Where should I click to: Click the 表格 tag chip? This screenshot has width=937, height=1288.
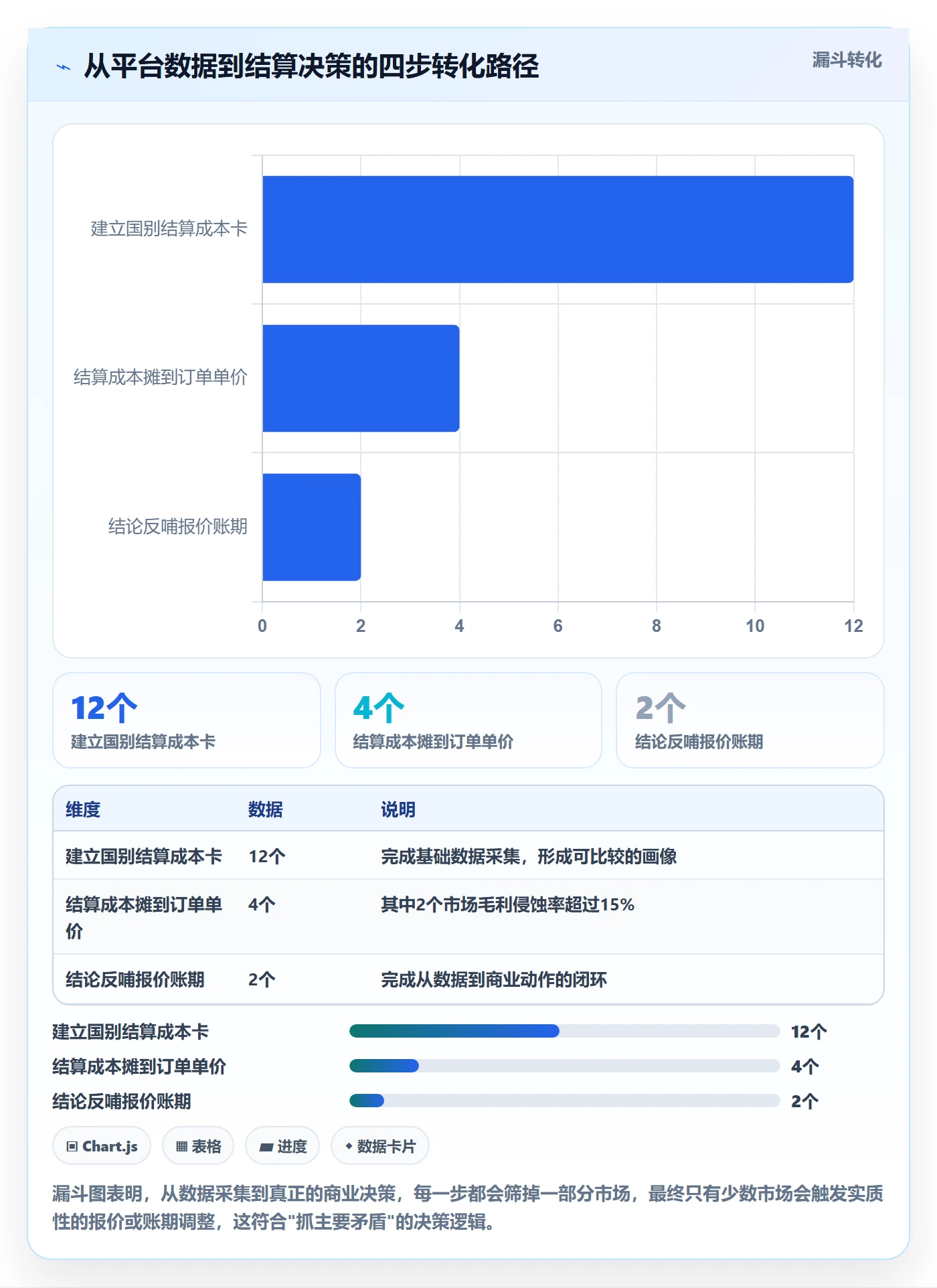click(198, 1146)
